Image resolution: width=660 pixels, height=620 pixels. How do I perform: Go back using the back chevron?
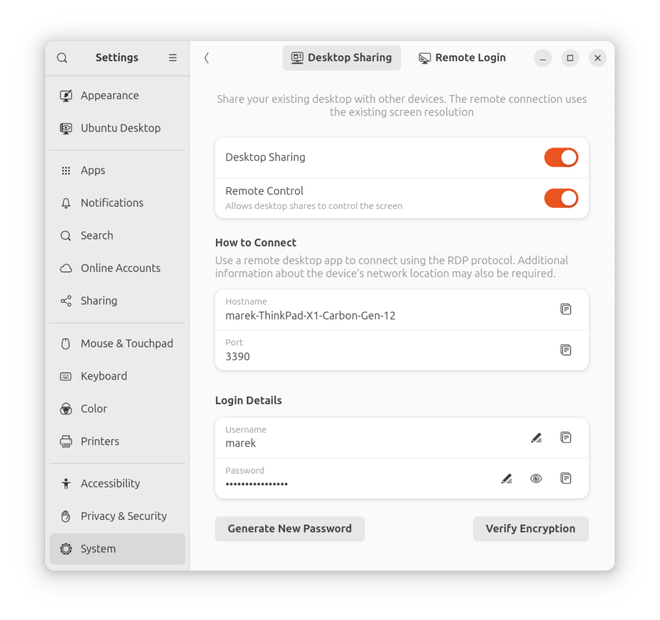[x=206, y=58]
